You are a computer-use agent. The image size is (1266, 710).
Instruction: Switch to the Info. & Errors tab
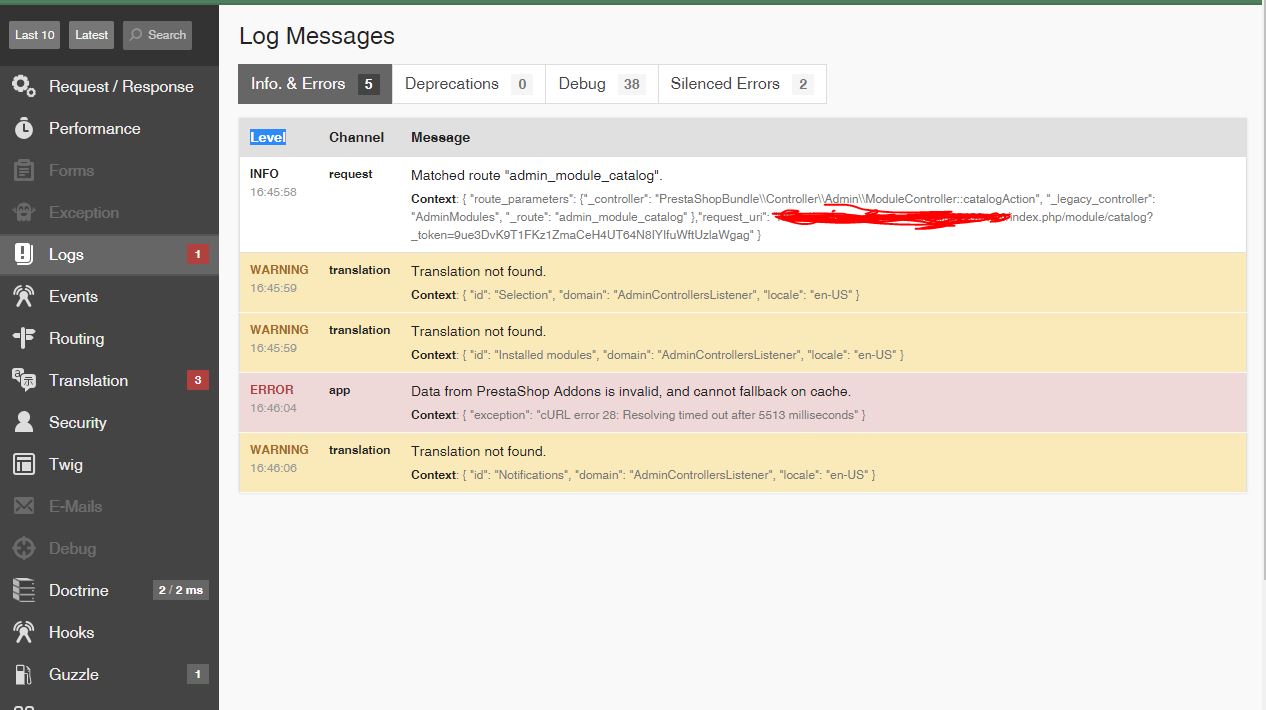coord(315,84)
